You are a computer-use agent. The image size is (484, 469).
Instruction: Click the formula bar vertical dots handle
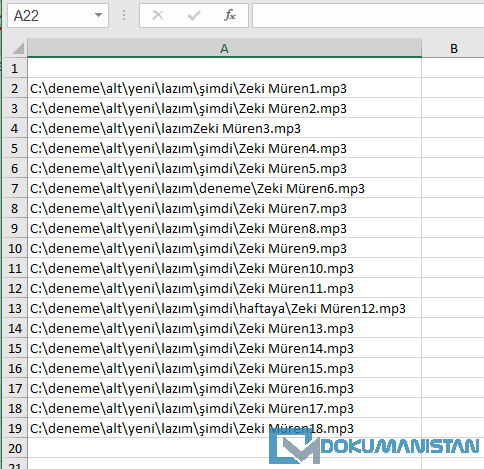point(124,15)
